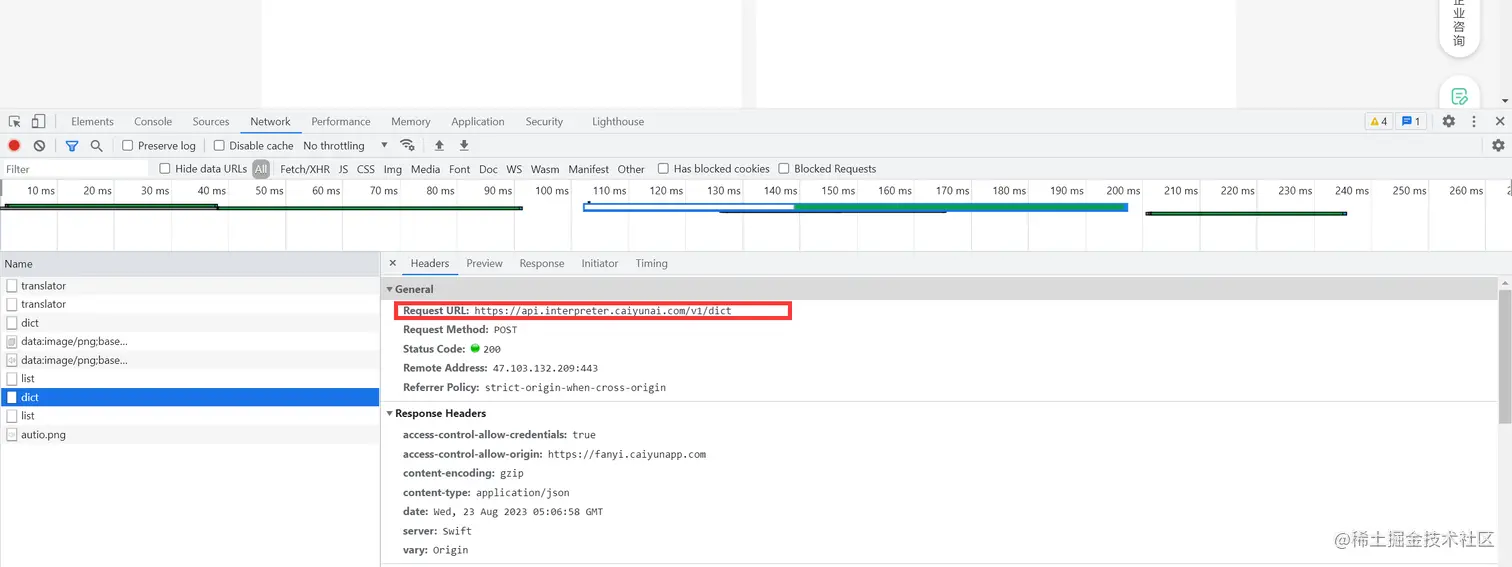Image resolution: width=1512 pixels, height=567 pixels.
Task: Filter requests by Manifest
Action: click(x=589, y=169)
